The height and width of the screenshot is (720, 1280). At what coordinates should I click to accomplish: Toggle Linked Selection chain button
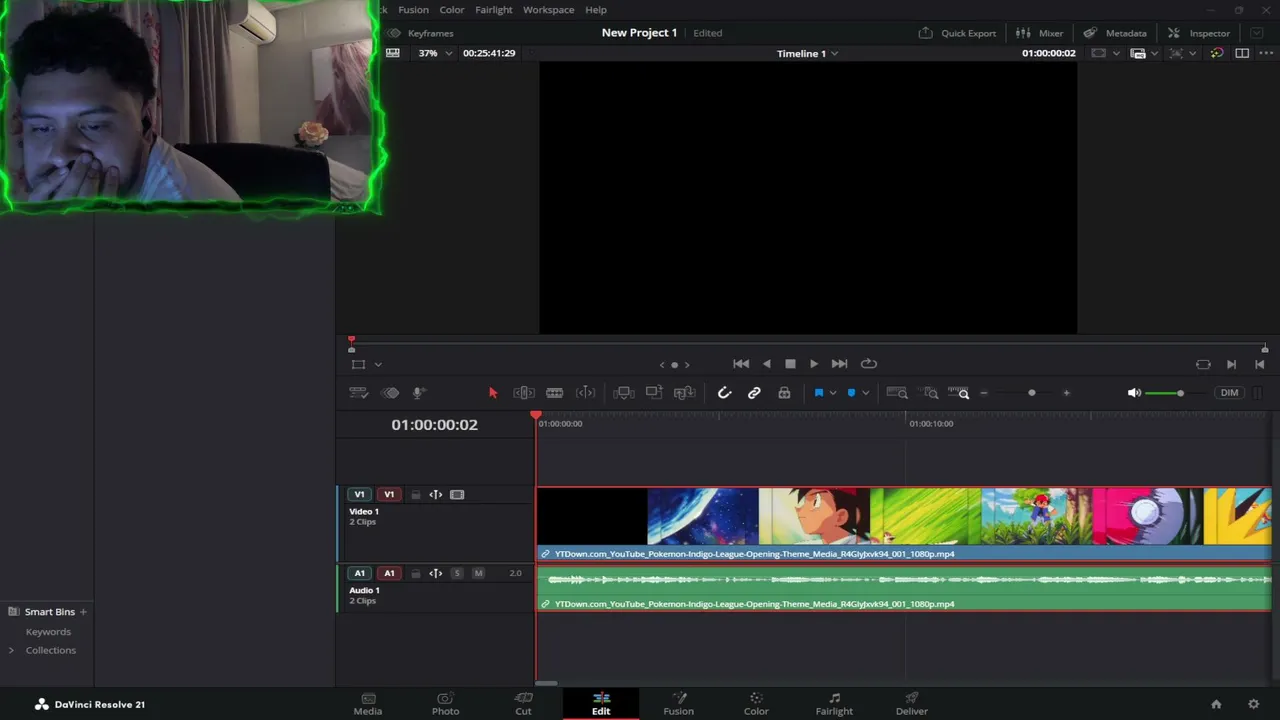pos(754,393)
